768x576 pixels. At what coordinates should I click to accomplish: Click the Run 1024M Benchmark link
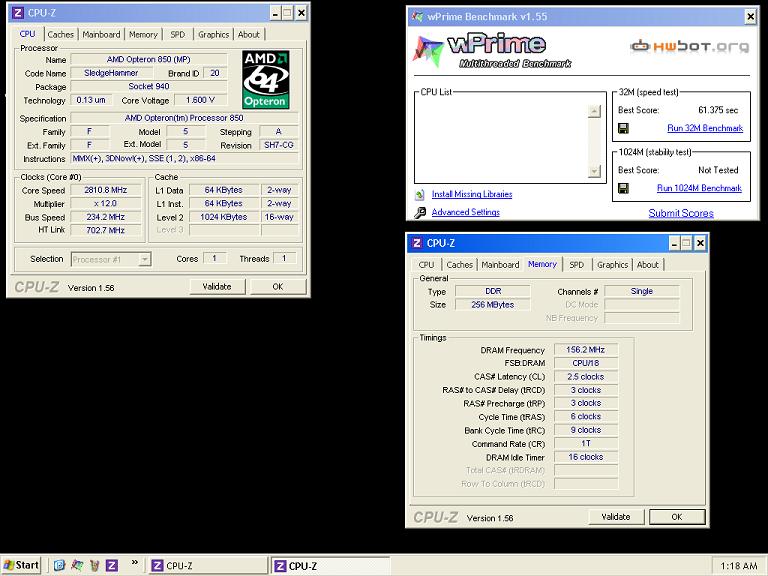[x=699, y=188]
